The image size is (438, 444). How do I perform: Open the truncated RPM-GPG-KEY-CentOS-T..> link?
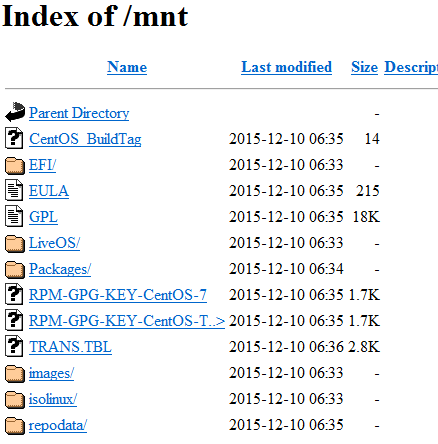click(x=127, y=321)
